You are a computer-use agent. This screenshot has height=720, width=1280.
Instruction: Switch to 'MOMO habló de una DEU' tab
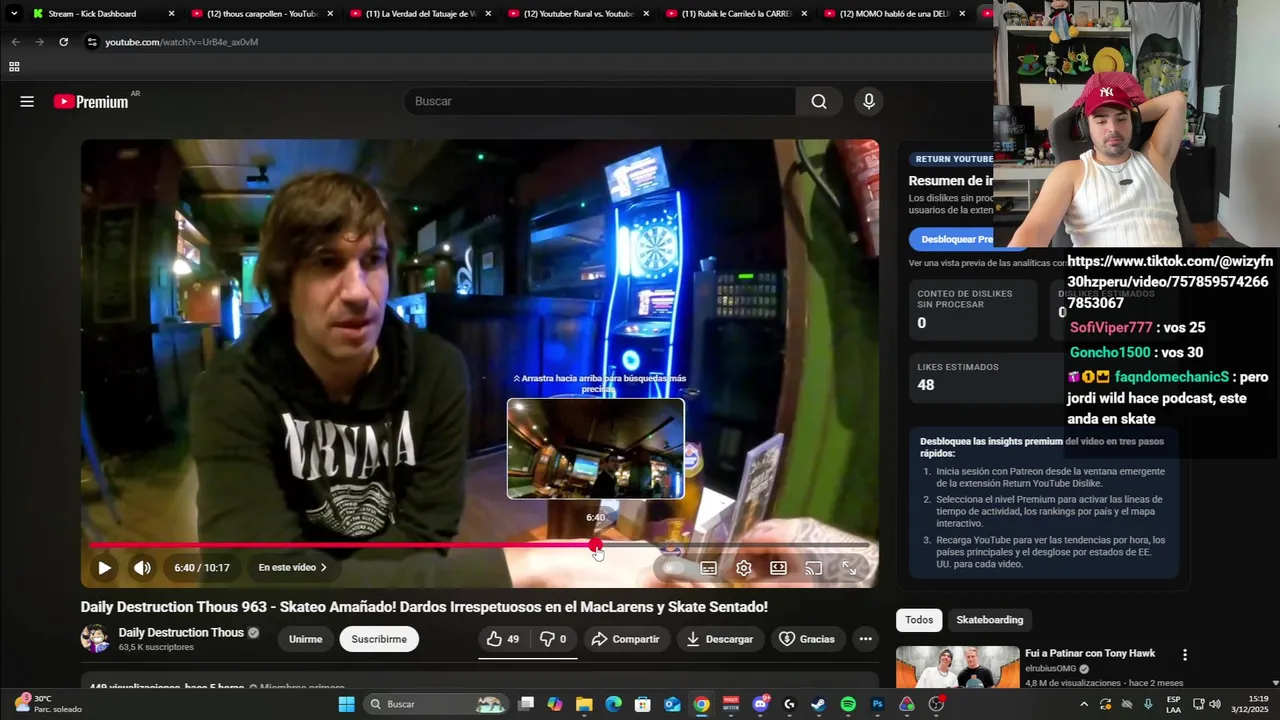point(894,14)
